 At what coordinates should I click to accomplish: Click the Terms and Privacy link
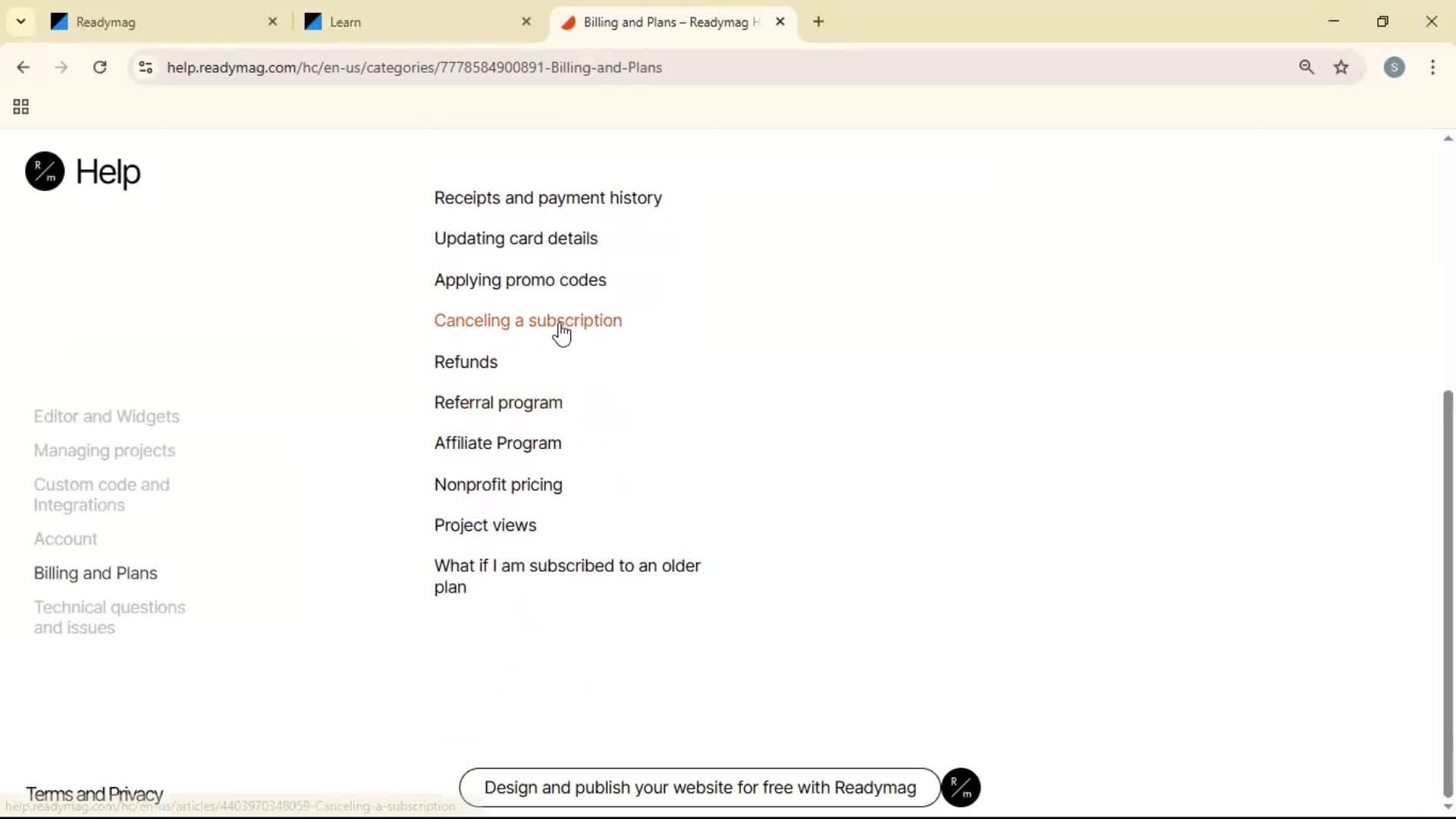pos(93,793)
